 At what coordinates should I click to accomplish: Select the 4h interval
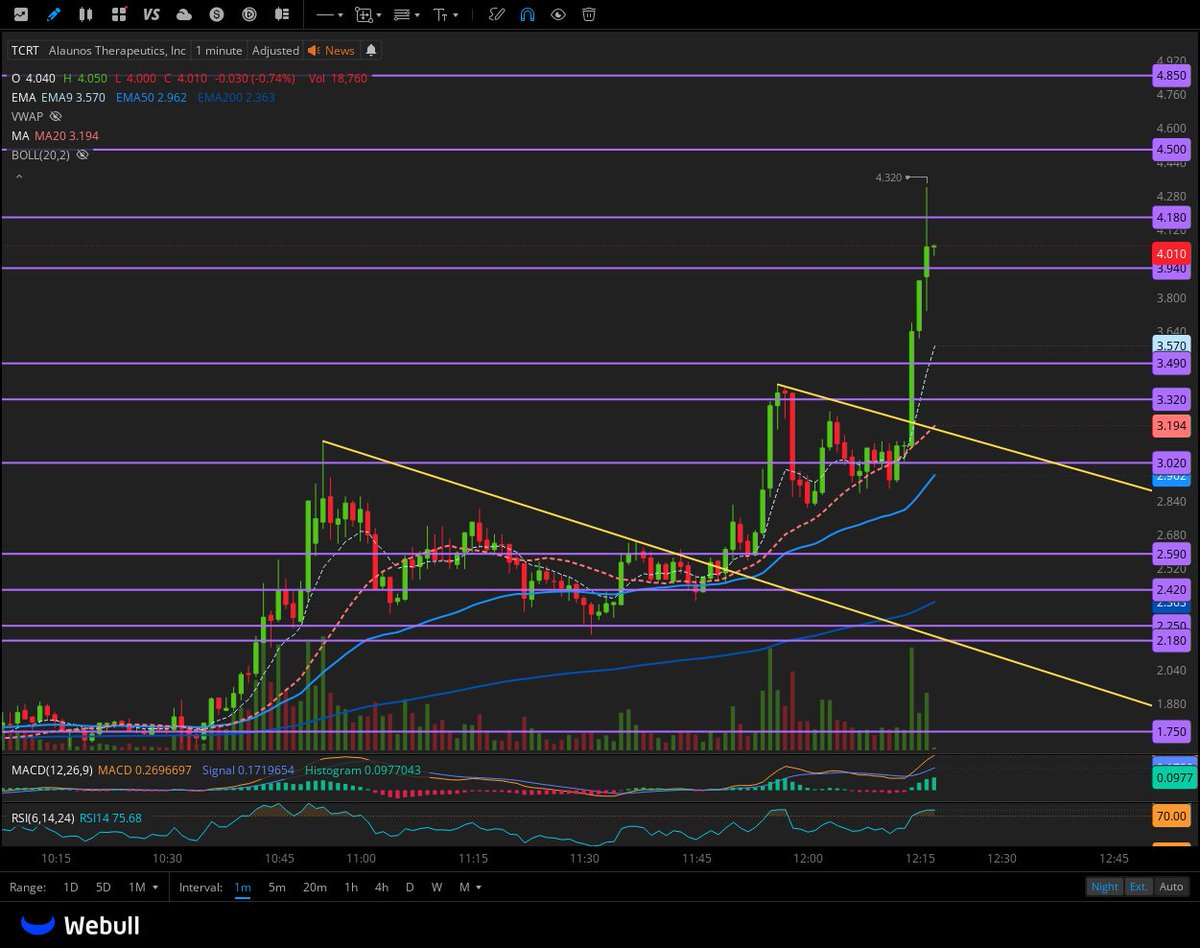(x=381, y=887)
